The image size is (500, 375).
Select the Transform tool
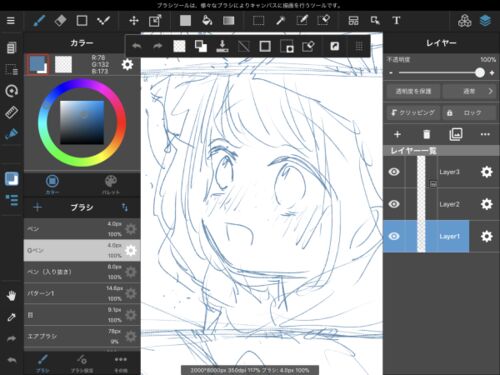point(155,21)
